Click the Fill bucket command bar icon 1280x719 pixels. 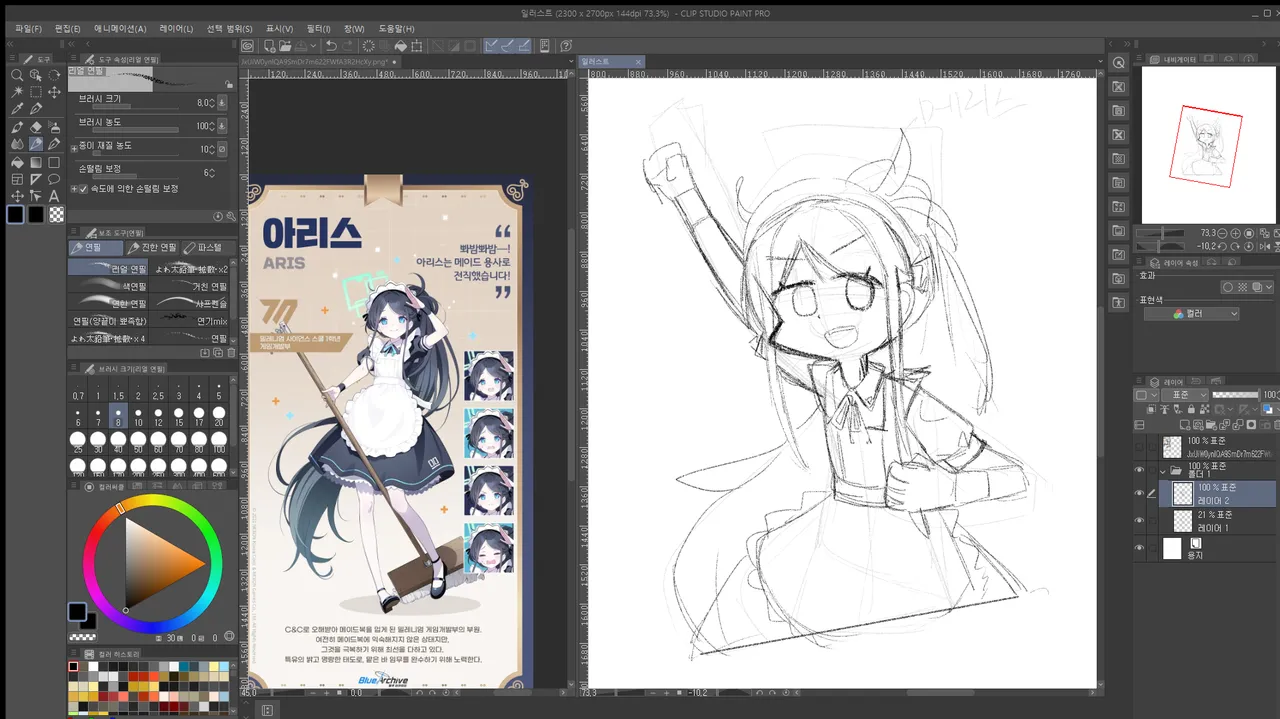point(400,46)
